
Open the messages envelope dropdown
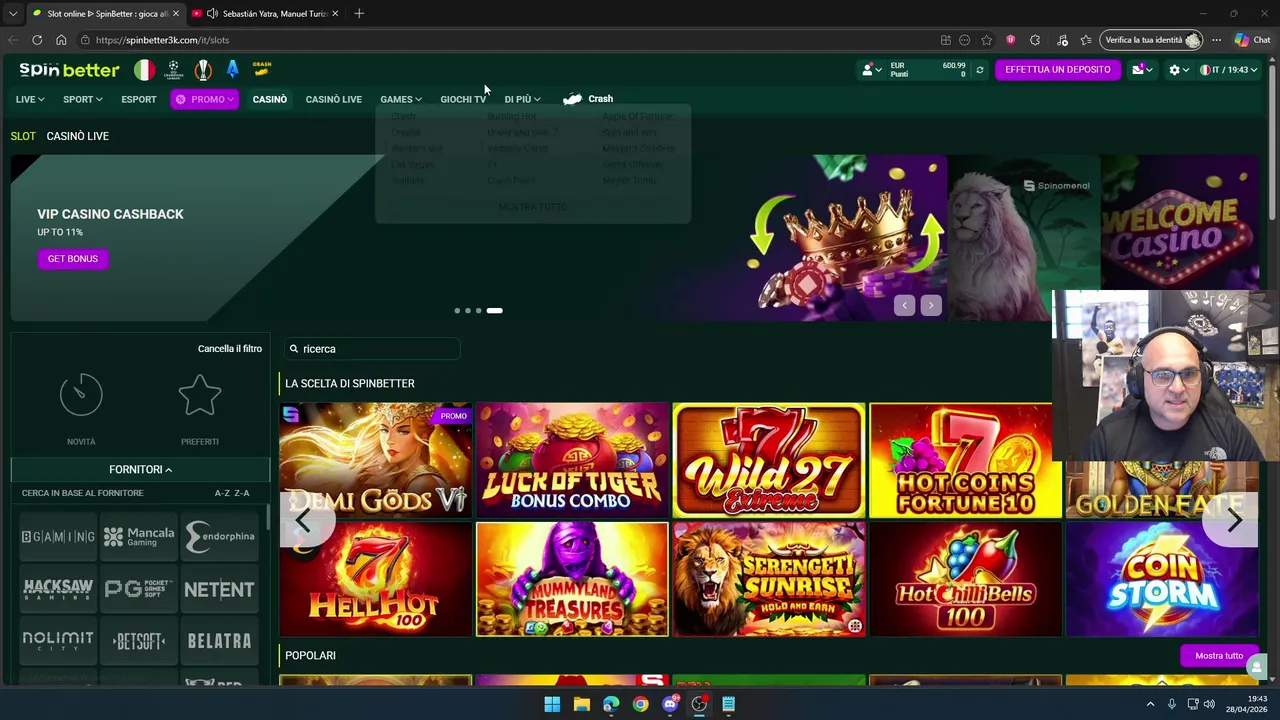1143,70
